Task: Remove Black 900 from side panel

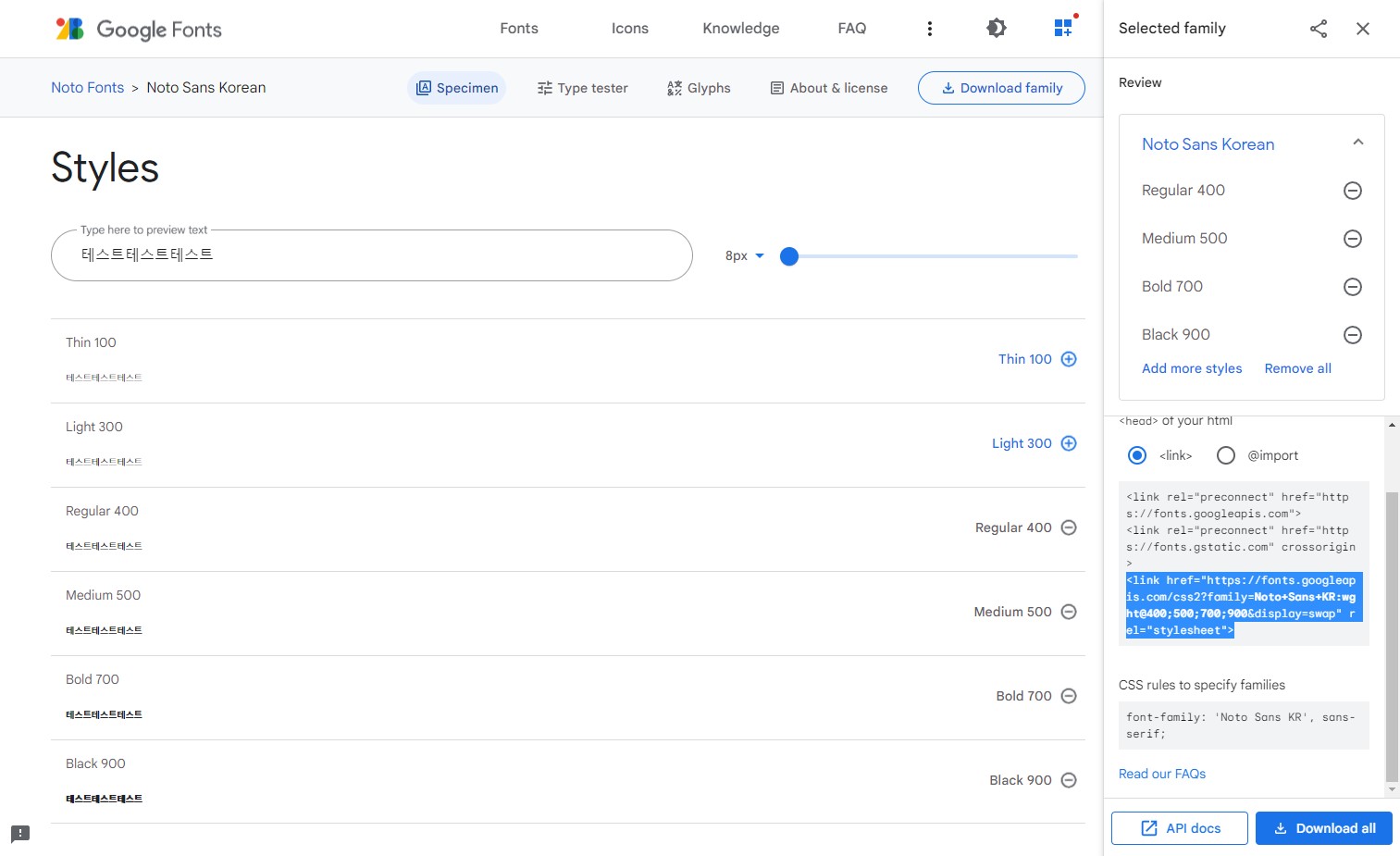Action: tap(1353, 335)
